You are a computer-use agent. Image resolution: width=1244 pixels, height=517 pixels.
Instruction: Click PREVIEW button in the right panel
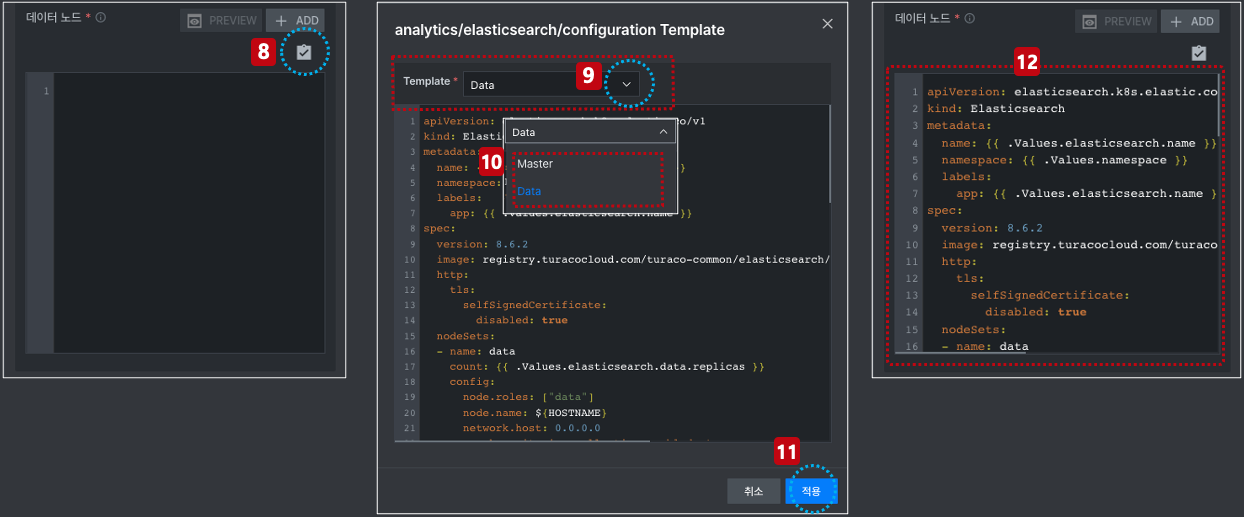pyautogui.click(x=1116, y=21)
